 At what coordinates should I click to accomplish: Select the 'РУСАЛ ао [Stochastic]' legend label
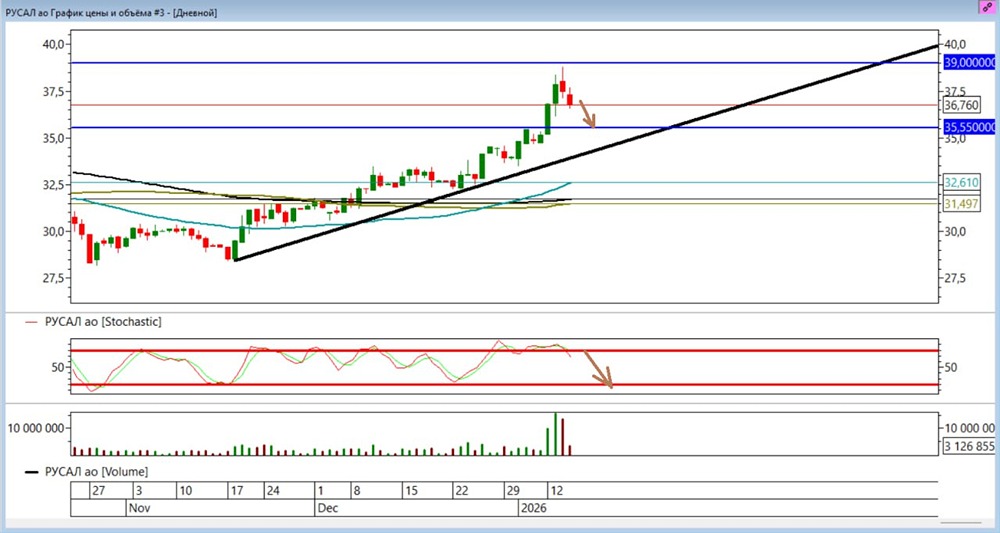(x=103, y=322)
